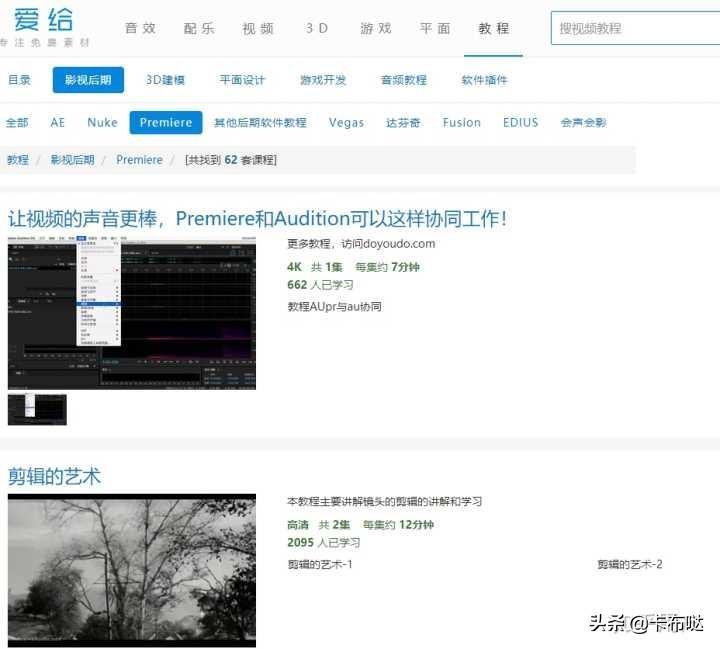Click the 影视后期 breadcrumb link
This screenshot has width=720, height=649.
(73, 160)
